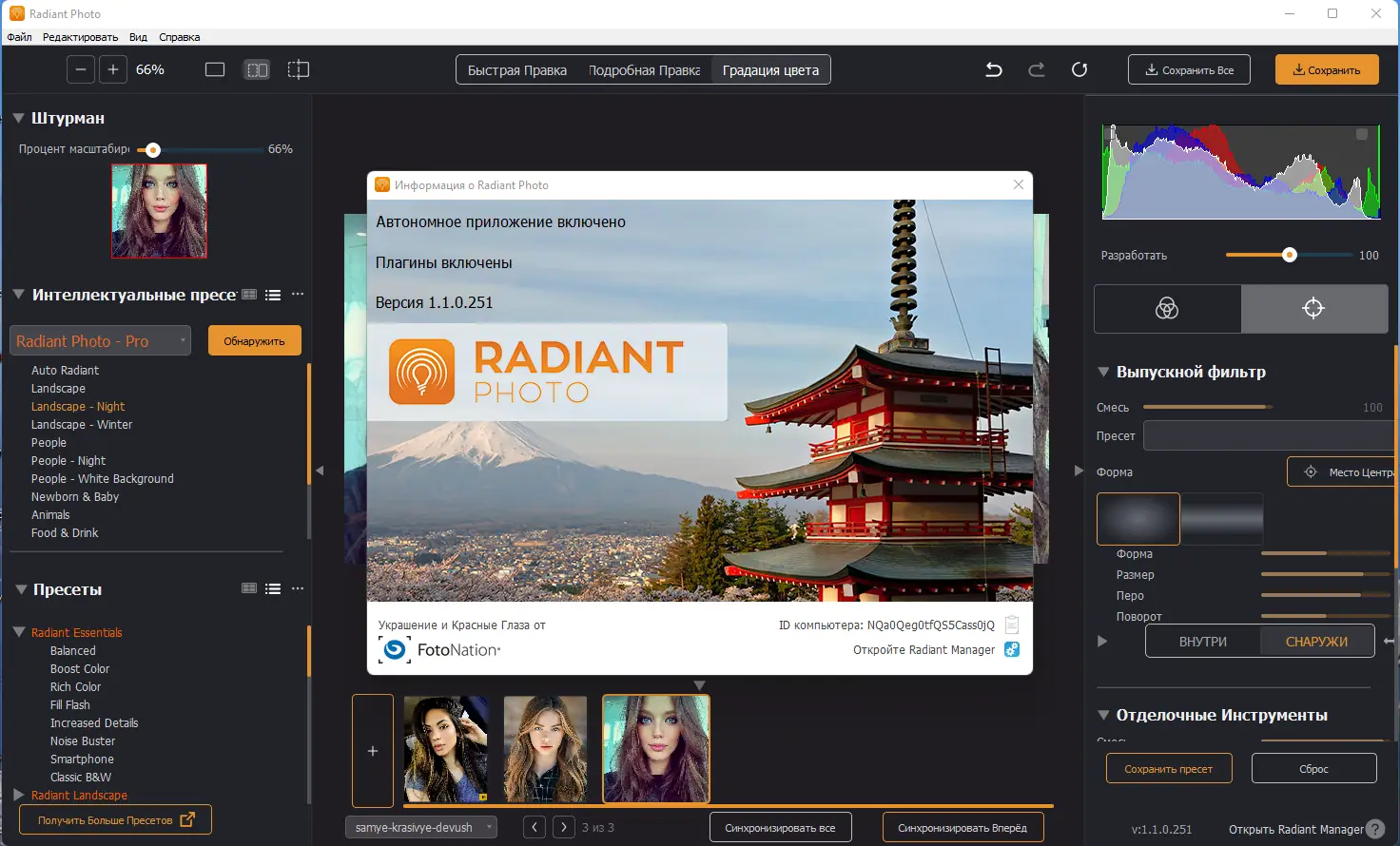Switch to the Градация цвета tab
Image resolution: width=1400 pixels, height=846 pixels.
tap(770, 70)
